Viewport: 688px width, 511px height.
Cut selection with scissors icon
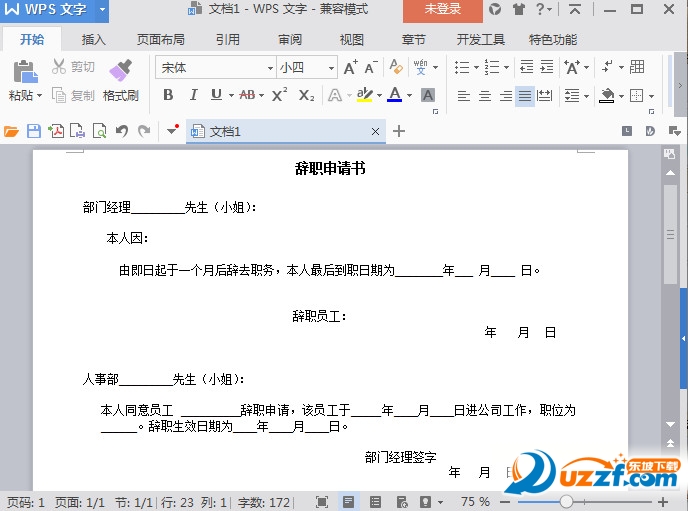[x=58, y=67]
